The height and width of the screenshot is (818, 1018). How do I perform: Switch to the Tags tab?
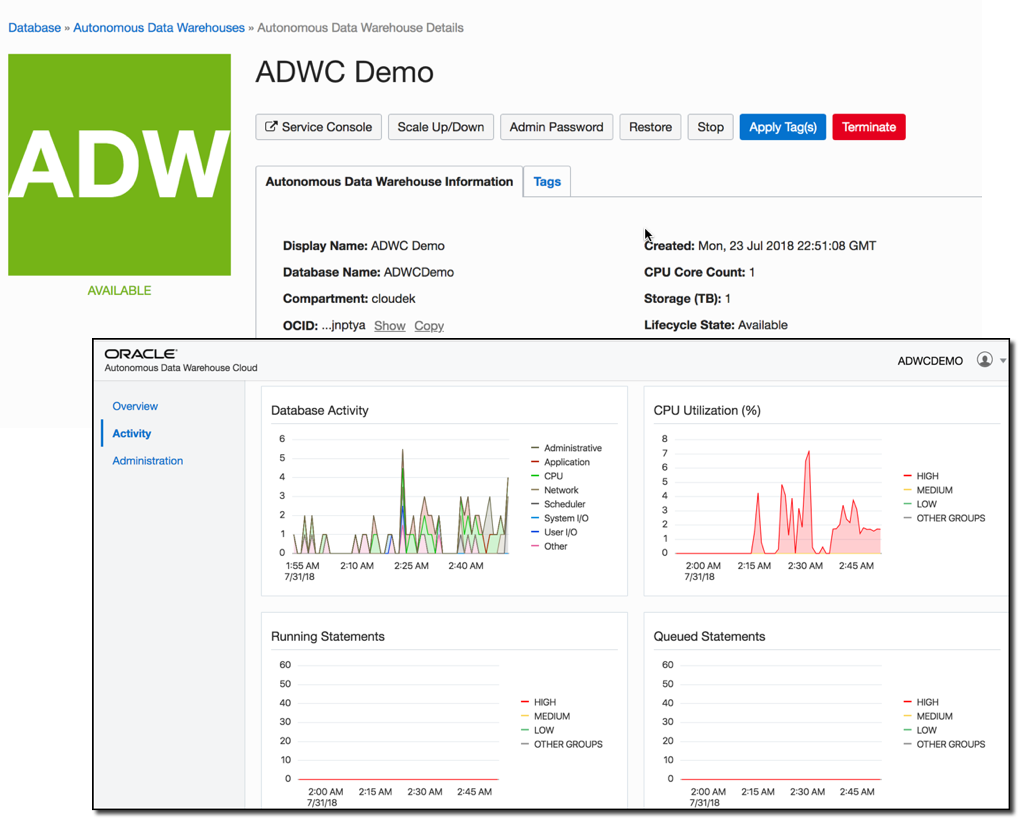tap(547, 181)
